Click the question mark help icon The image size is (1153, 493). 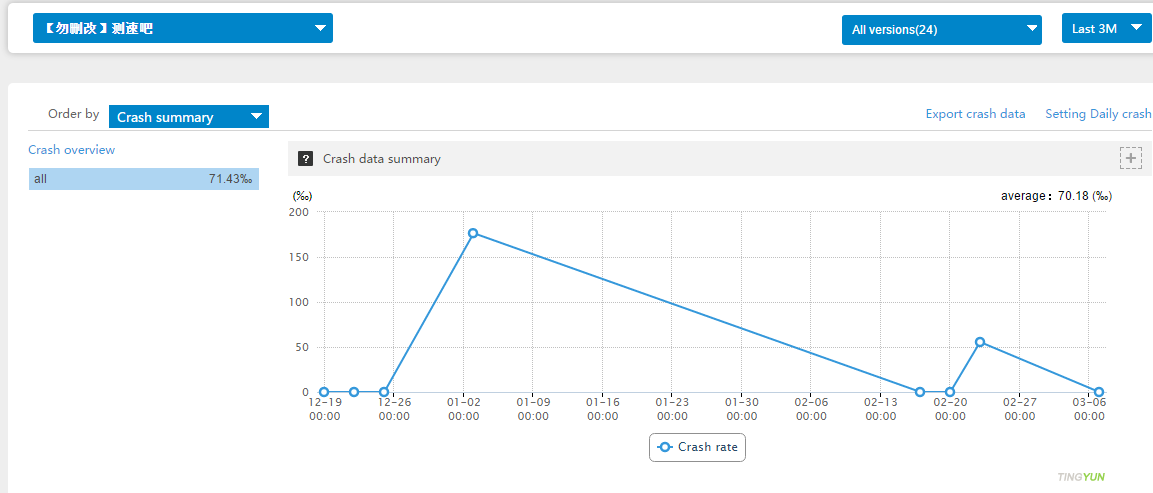[x=306, y=159]
